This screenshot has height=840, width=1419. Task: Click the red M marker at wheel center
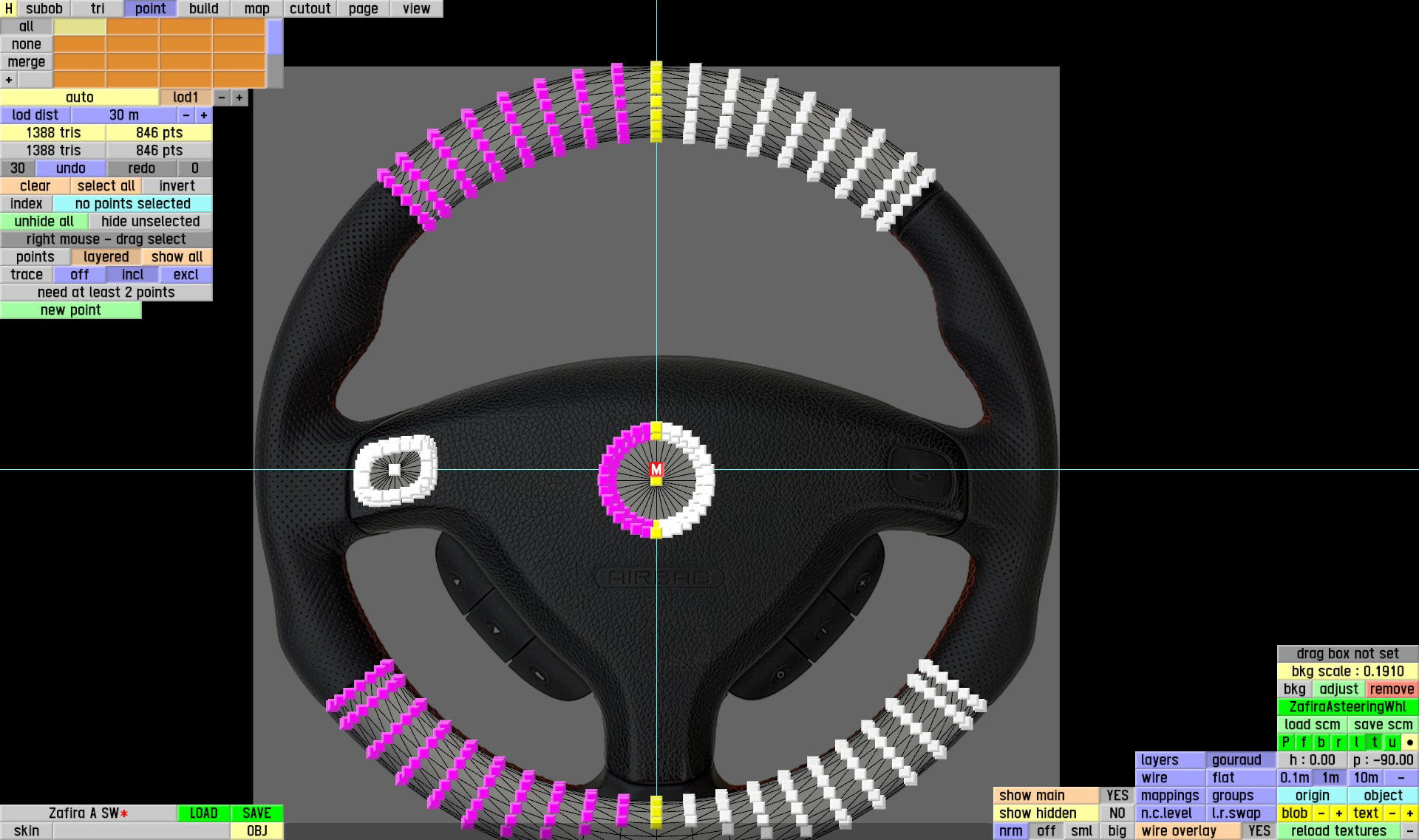[656, 470]
